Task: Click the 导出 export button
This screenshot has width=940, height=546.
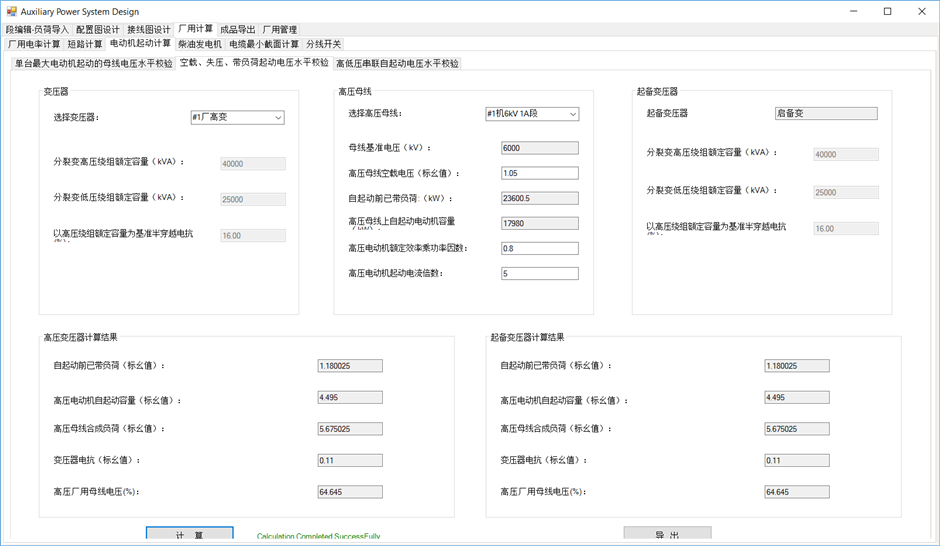Action: coord(667,533)
